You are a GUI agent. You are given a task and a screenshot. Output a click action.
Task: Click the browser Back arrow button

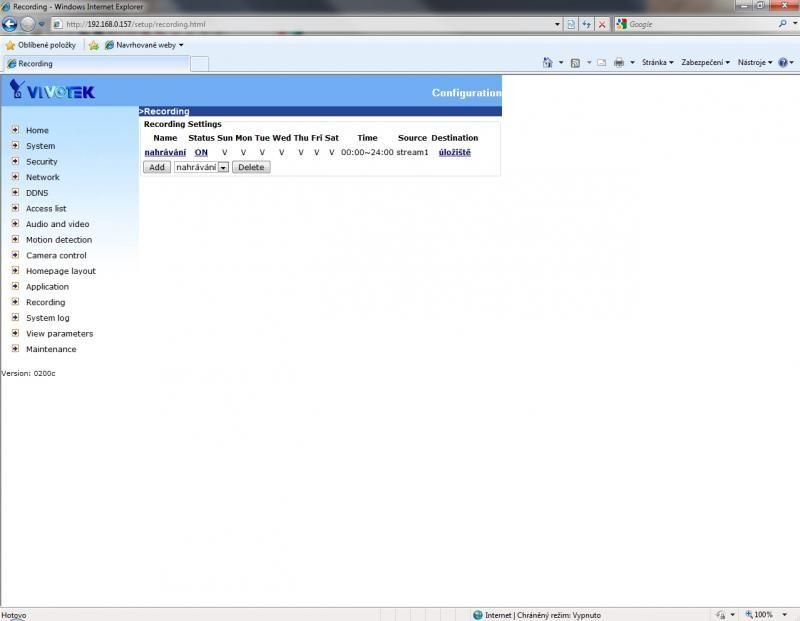click(x=10, y=24)
